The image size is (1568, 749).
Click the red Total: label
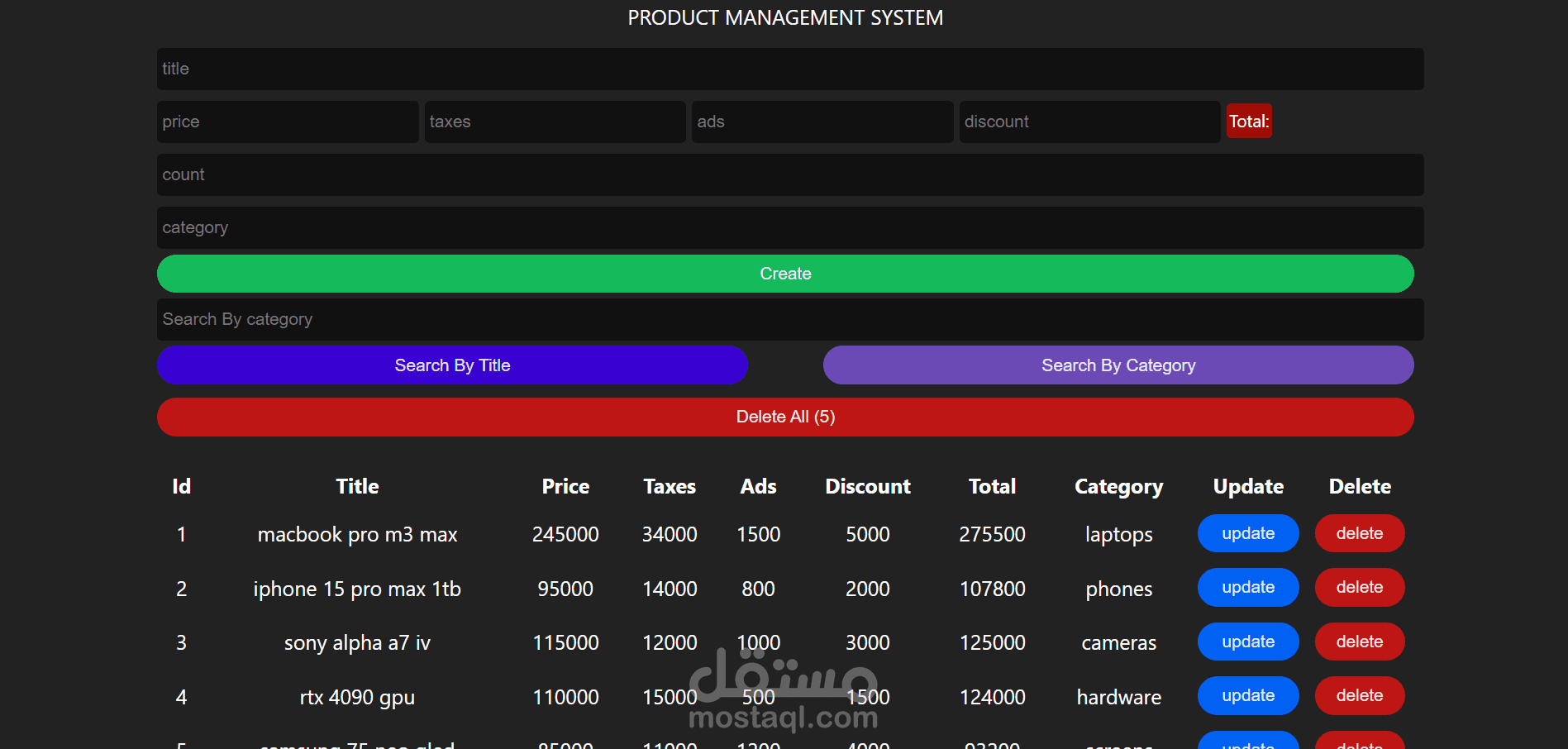point(1249,122)
